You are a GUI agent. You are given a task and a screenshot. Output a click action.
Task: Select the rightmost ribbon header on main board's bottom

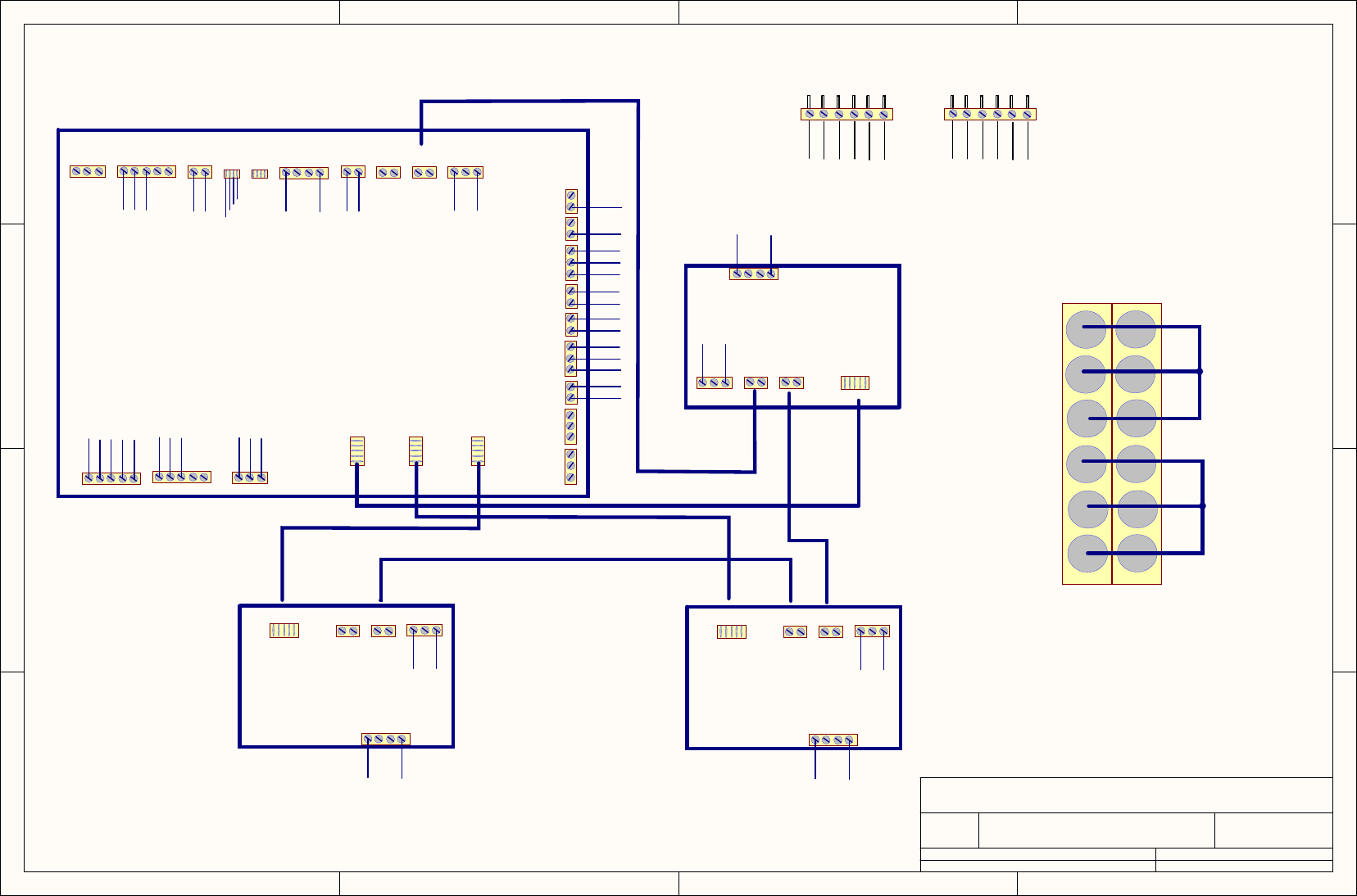[x=479, y=451]
